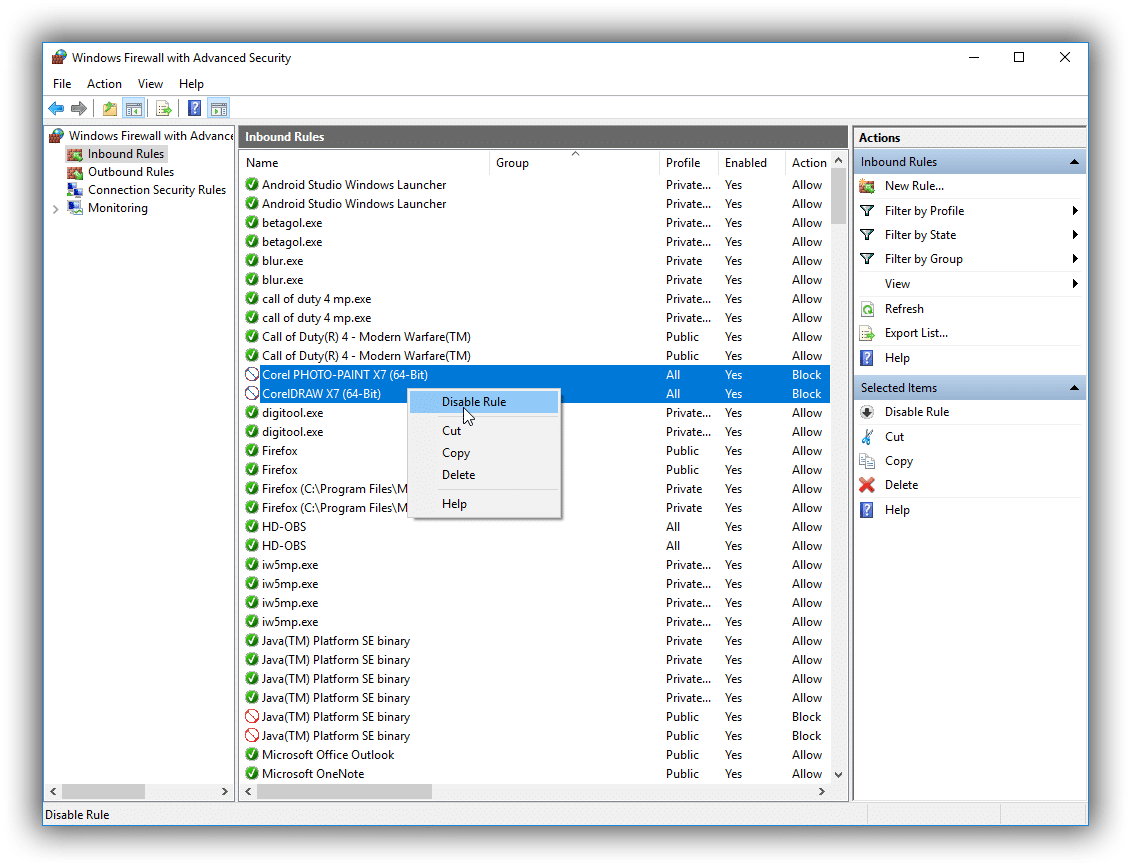Screen dimensions: 1131x868
Task: Click the Back arrow in the toolbar
Action: 56,109
